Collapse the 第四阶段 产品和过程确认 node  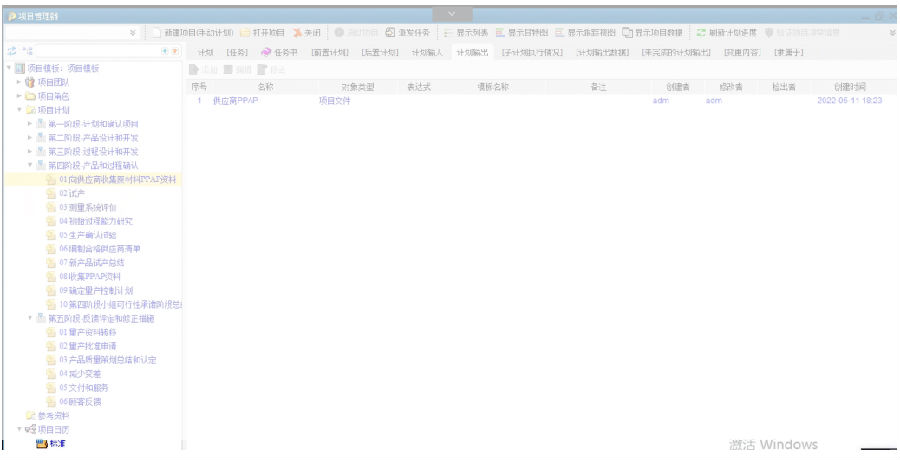click(x=30, y=165)
